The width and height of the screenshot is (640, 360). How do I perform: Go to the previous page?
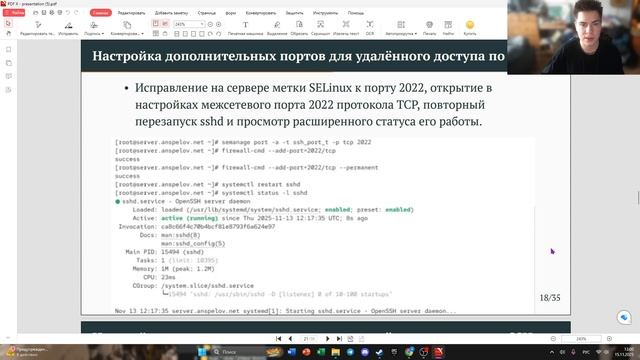(x=290, y=339)
